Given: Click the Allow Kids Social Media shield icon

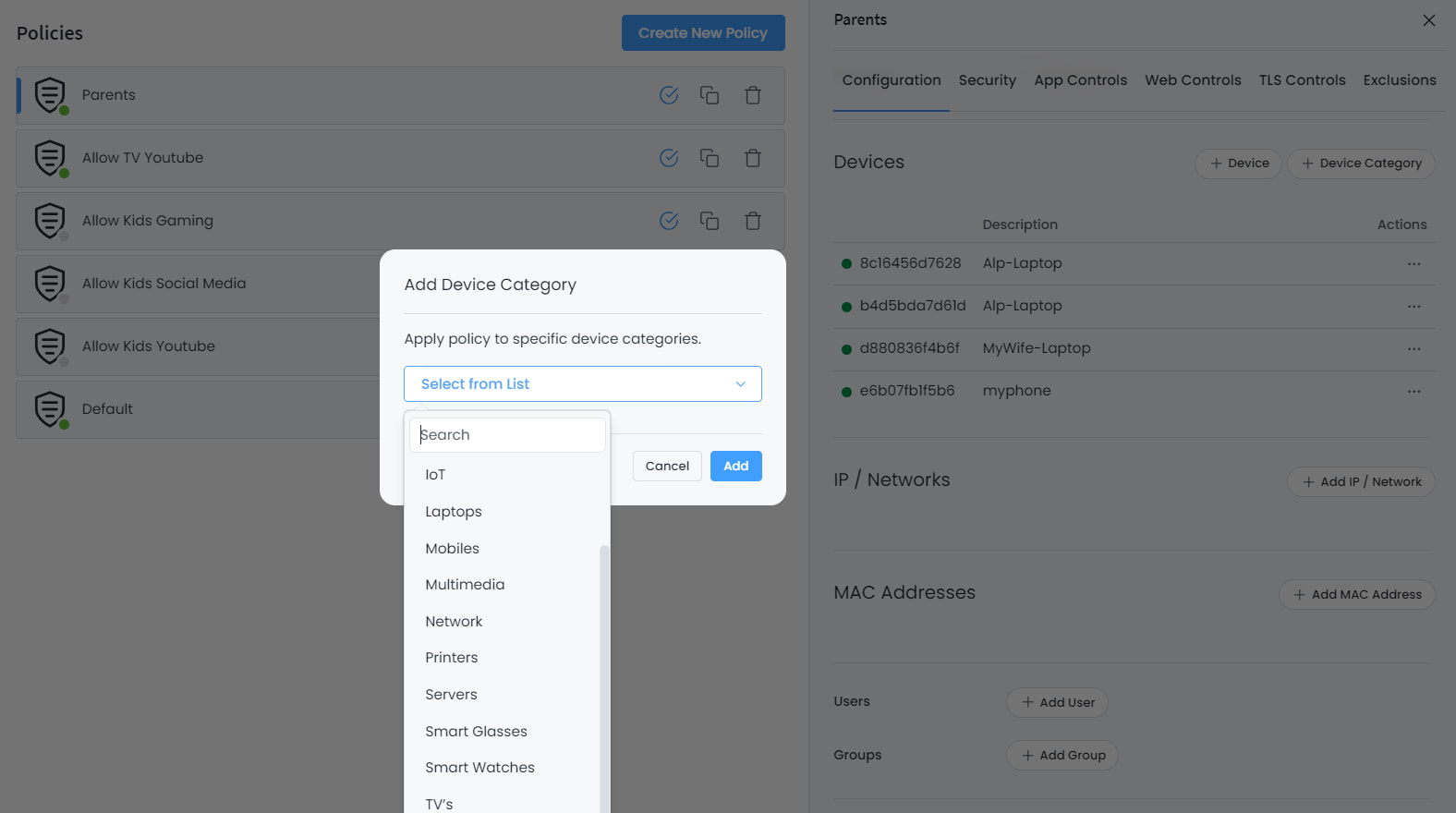Looking at the screenshot, I should [x=50, y=284].
